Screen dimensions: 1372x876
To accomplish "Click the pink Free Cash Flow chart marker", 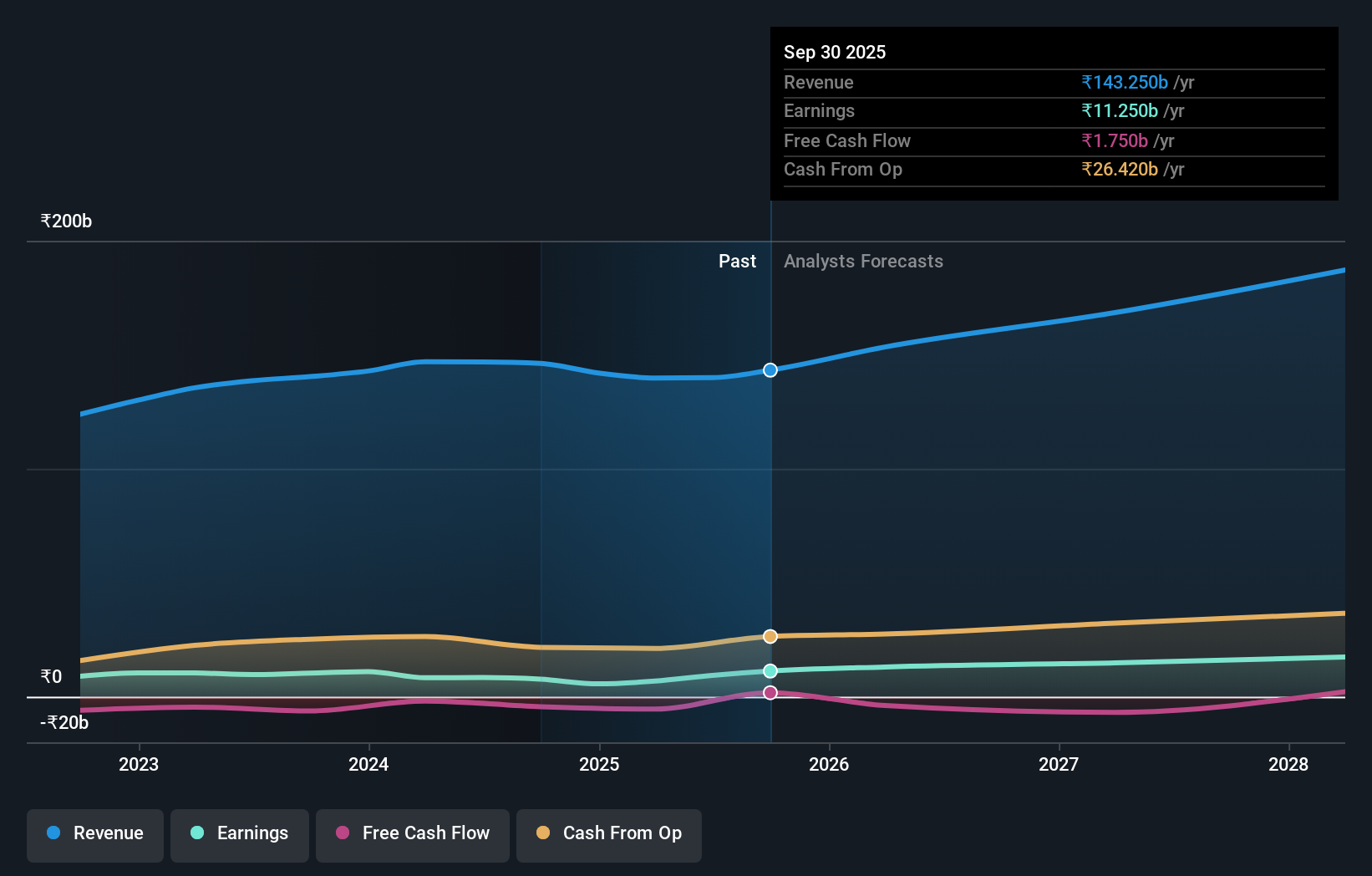I will (x=770, y=692).
